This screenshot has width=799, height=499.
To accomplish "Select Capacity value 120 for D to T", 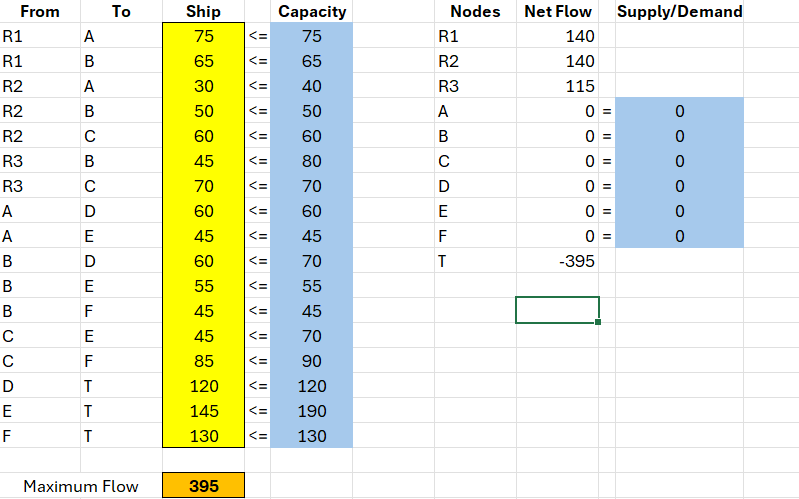I will 311,386.
